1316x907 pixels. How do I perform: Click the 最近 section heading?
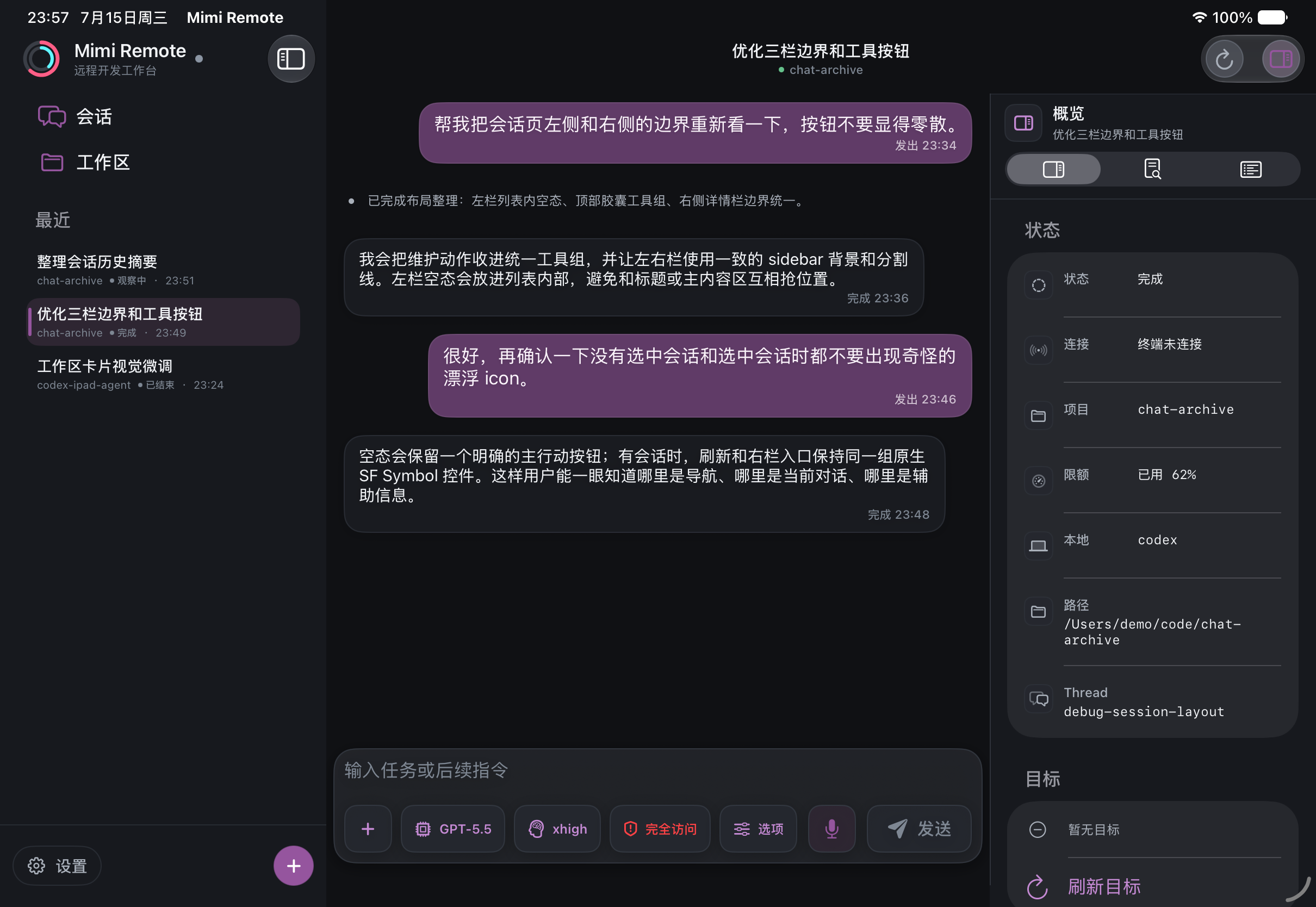click(x=53, y=220)
